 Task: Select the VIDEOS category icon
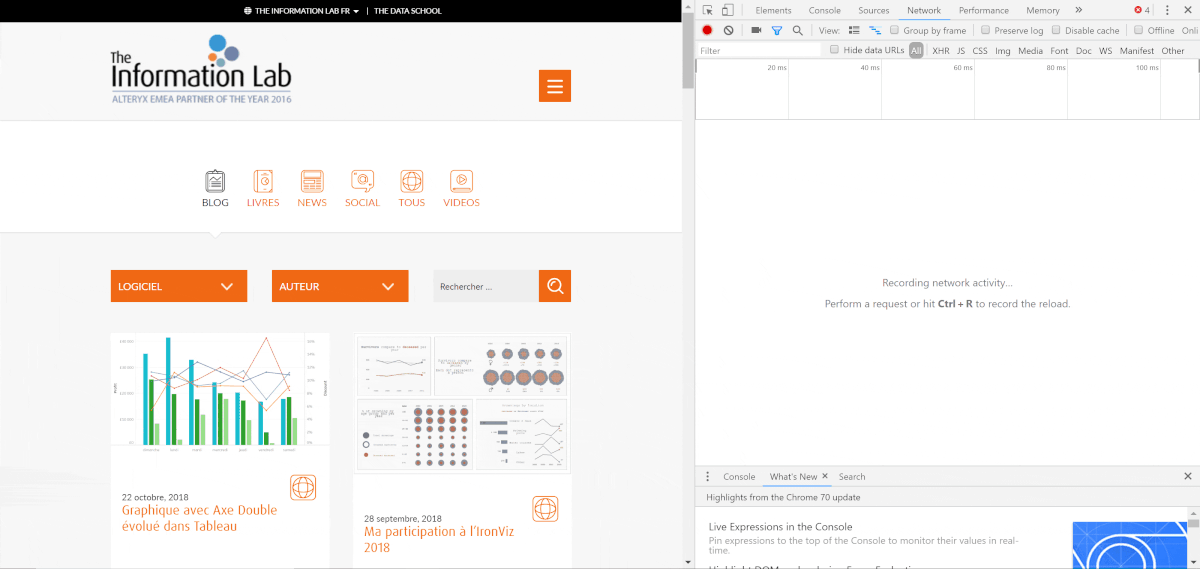(x=461, y=181)
